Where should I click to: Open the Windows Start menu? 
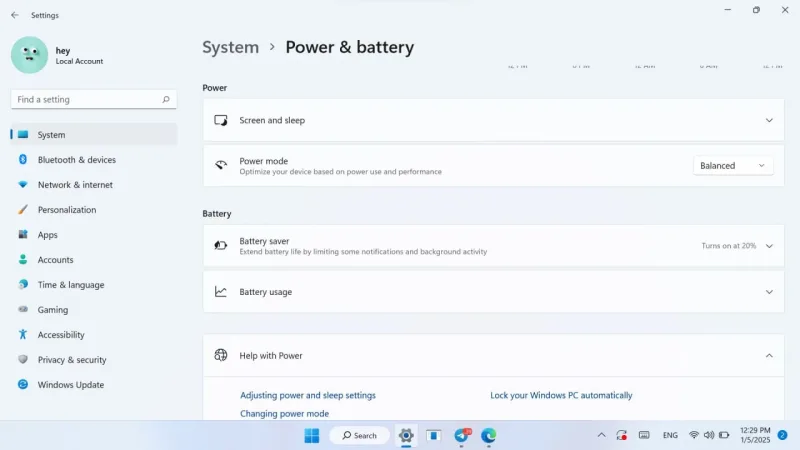coord(312,436)
